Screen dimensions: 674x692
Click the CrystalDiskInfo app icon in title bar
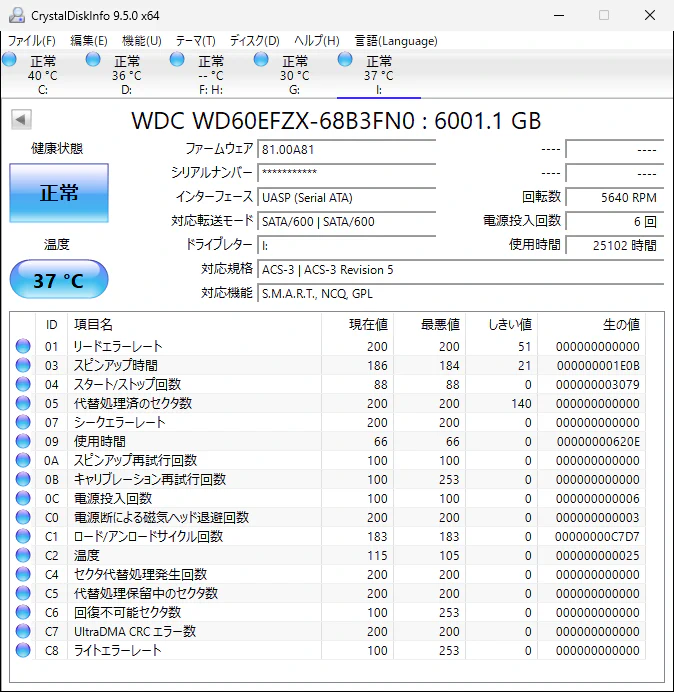17,15
